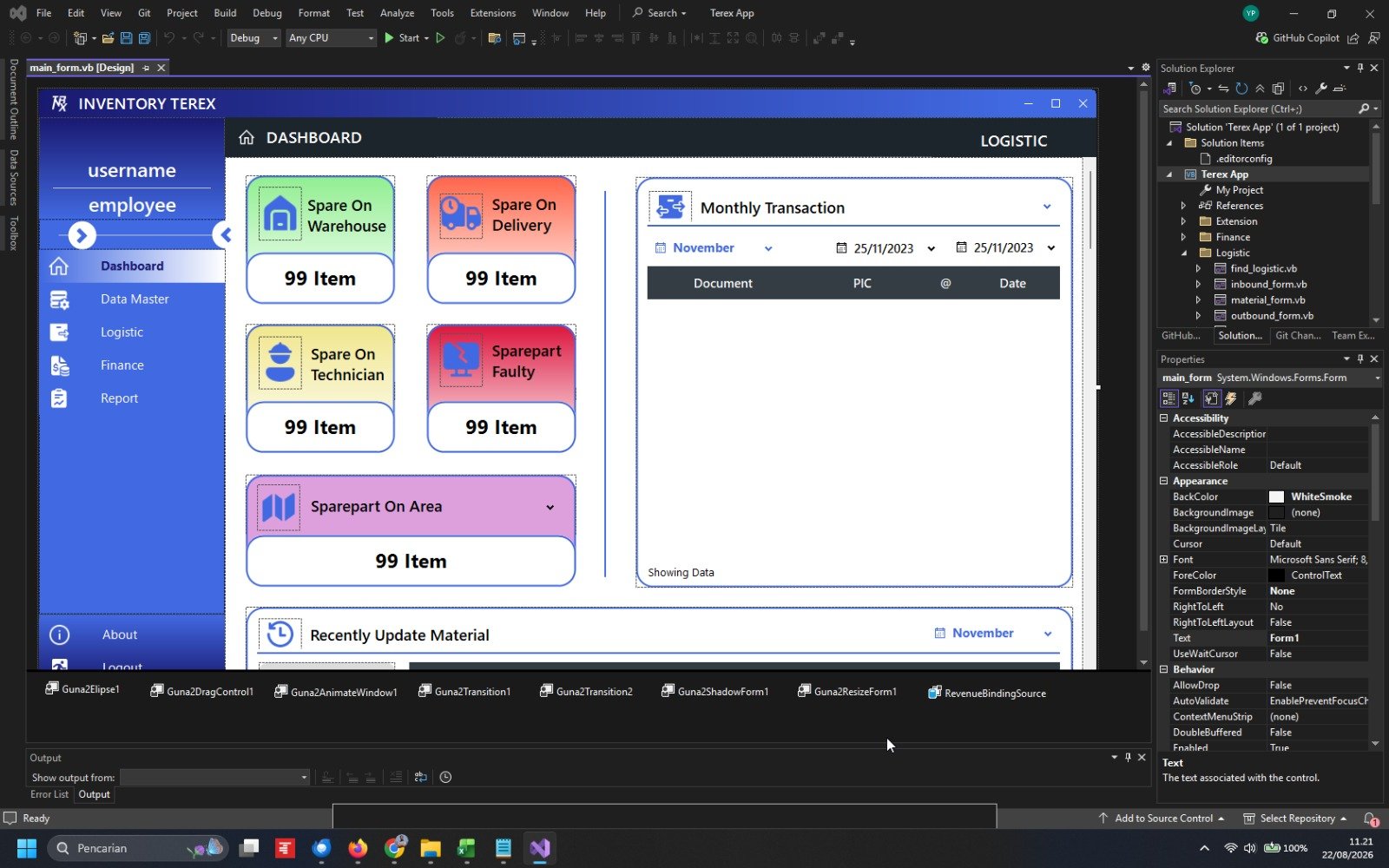This screenshot has height=868, width=1389.
Task: Expand the References node in Solution Explorer
Action: tap(1183, 206)
